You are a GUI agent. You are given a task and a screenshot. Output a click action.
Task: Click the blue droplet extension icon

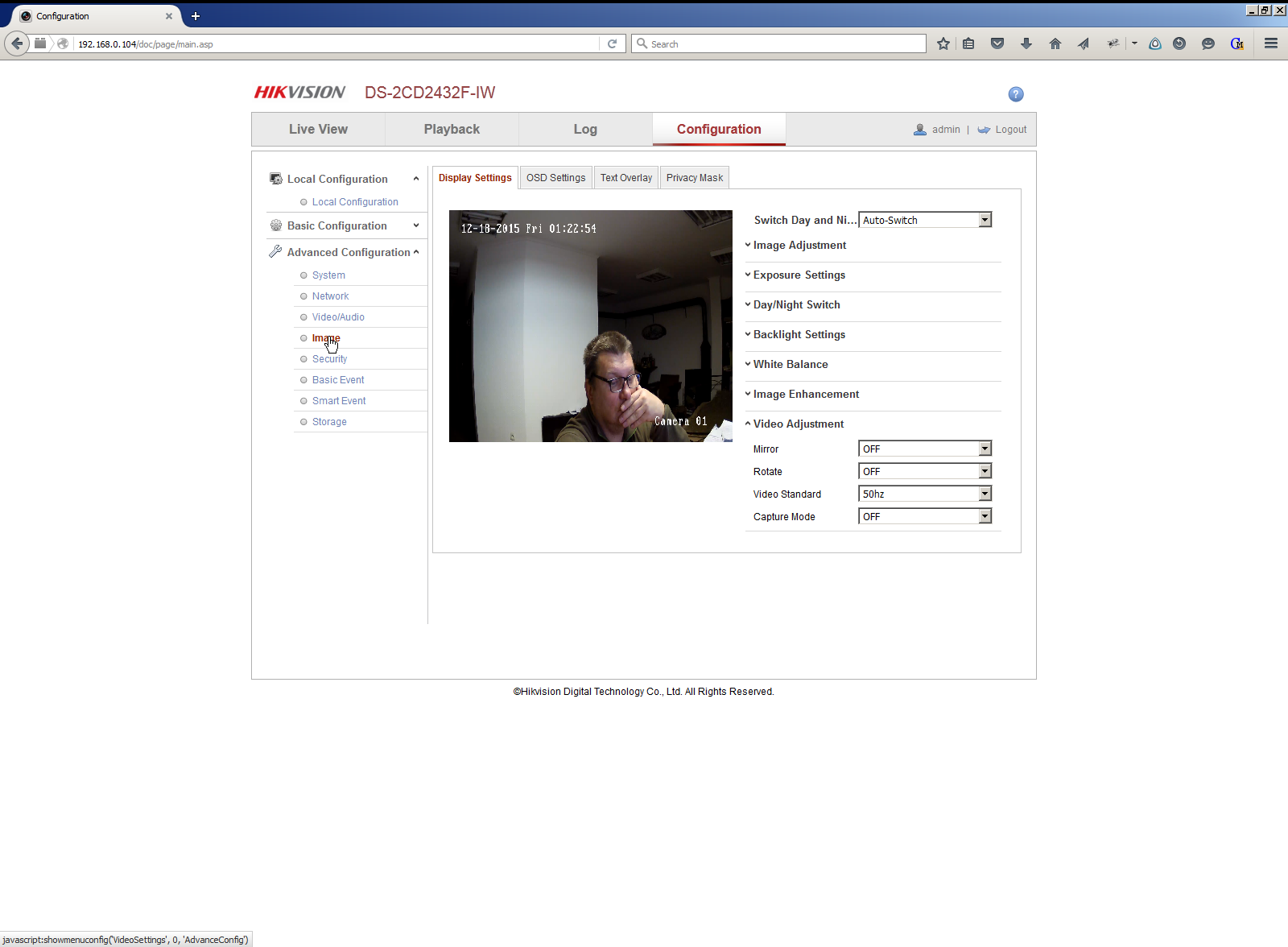[x=1155, y=43]
